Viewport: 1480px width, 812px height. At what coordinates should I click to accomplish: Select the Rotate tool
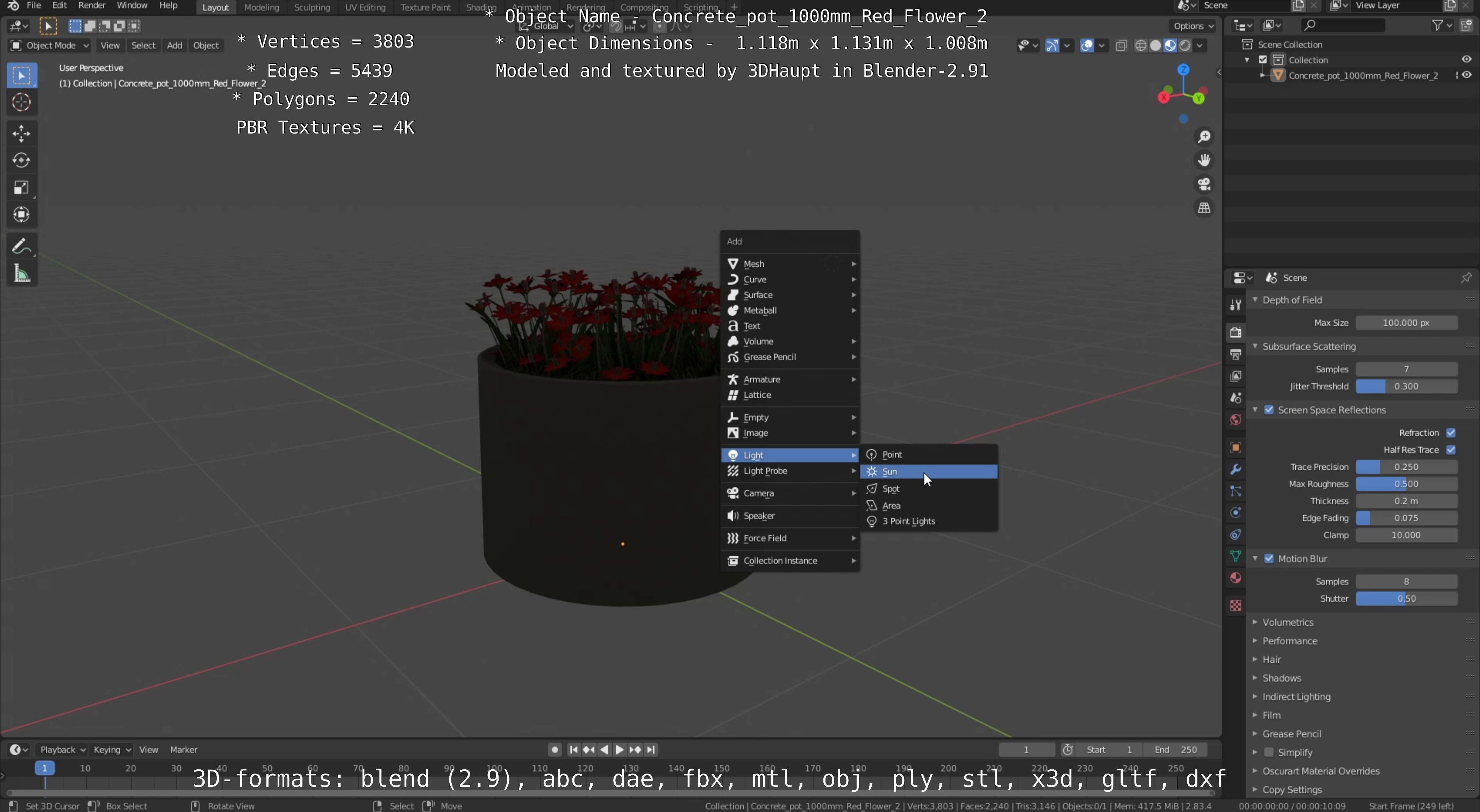[21, 161]
